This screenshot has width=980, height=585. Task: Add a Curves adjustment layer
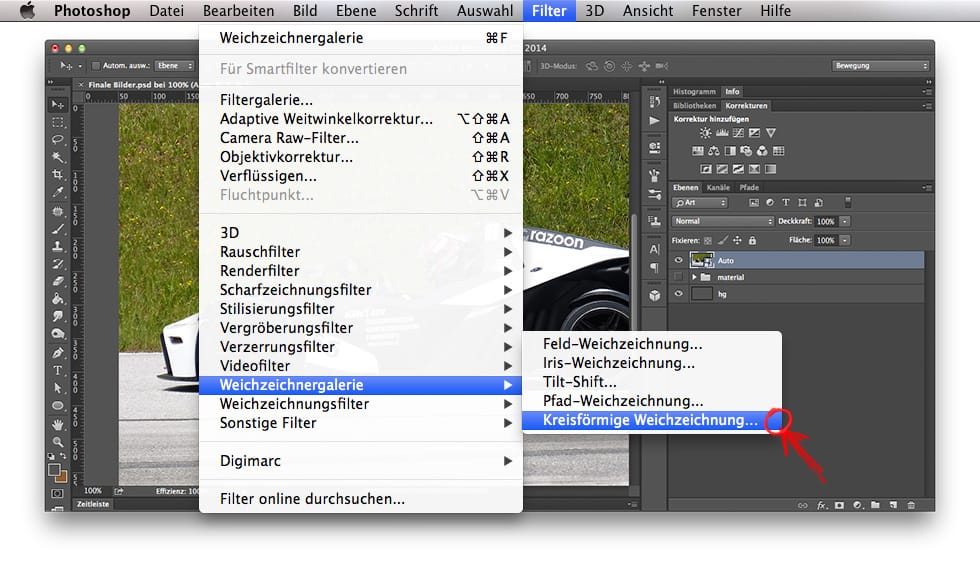pos(738,132)
